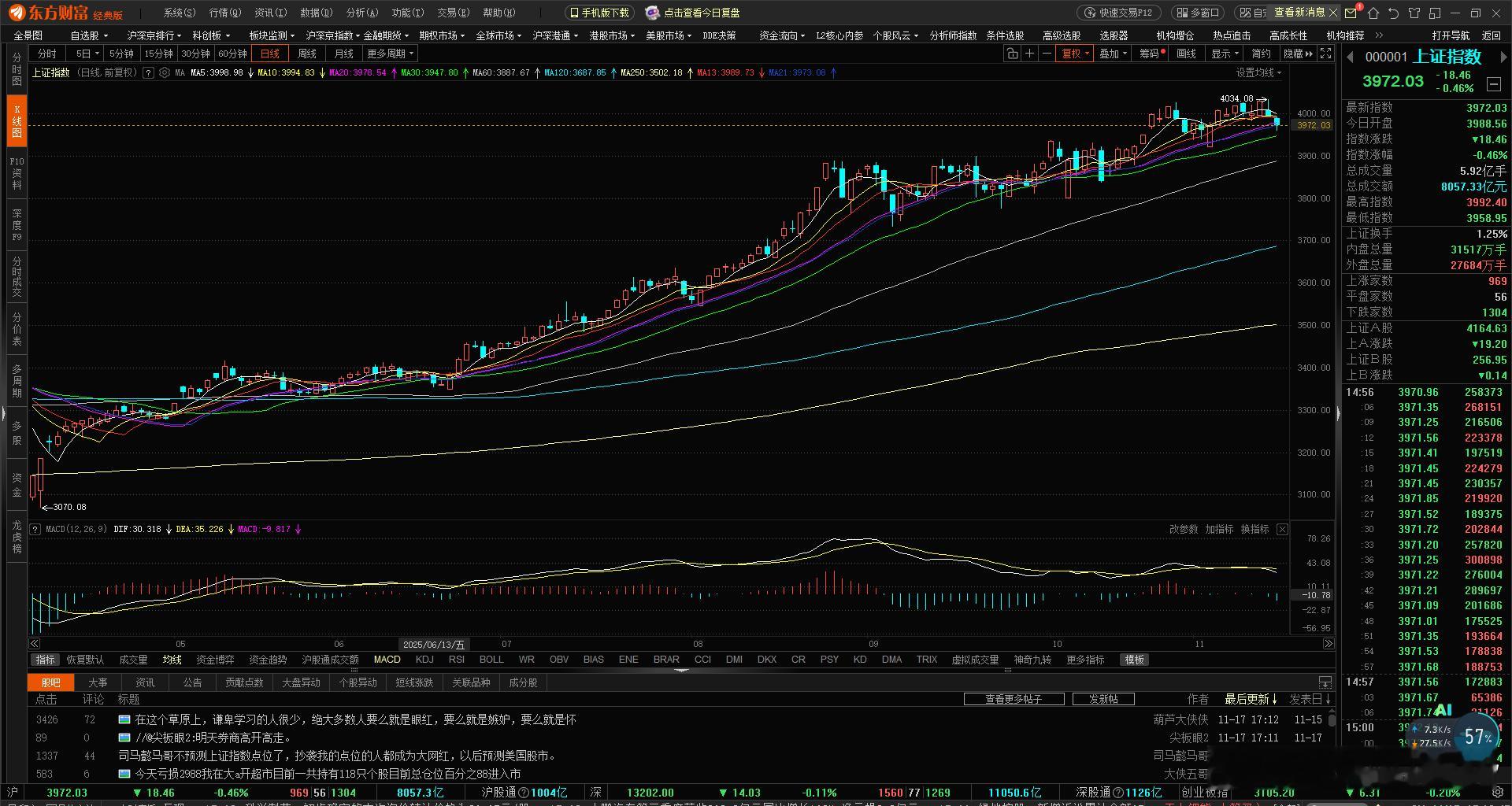Open the skin theme shirt icon

pos(1414,13)
